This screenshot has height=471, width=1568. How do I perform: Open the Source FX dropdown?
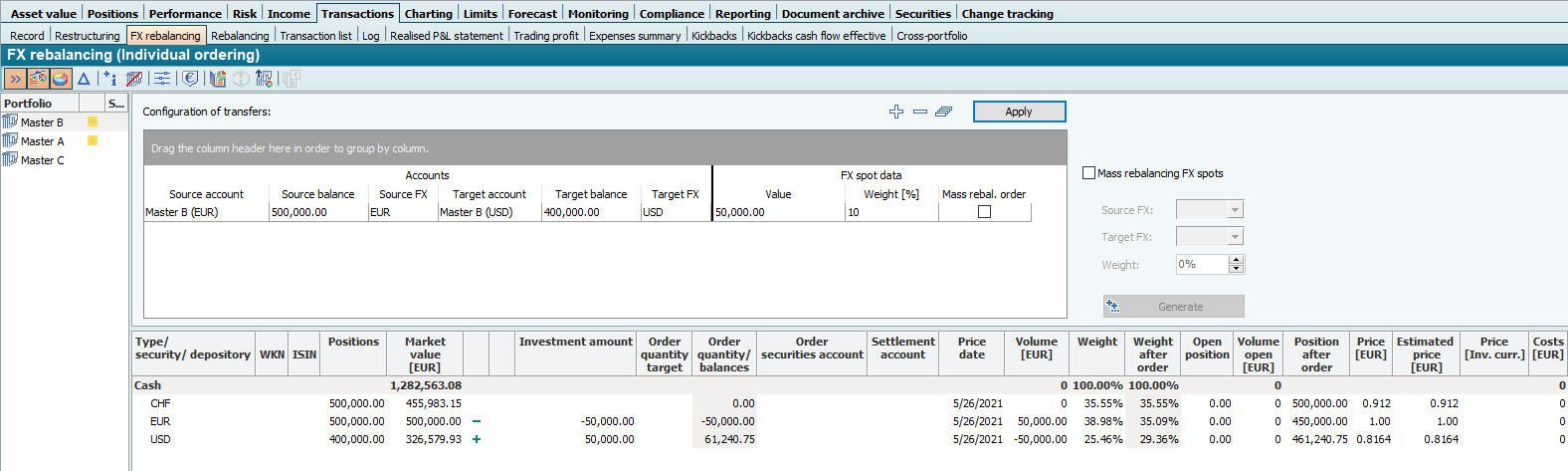[1235, 210]
